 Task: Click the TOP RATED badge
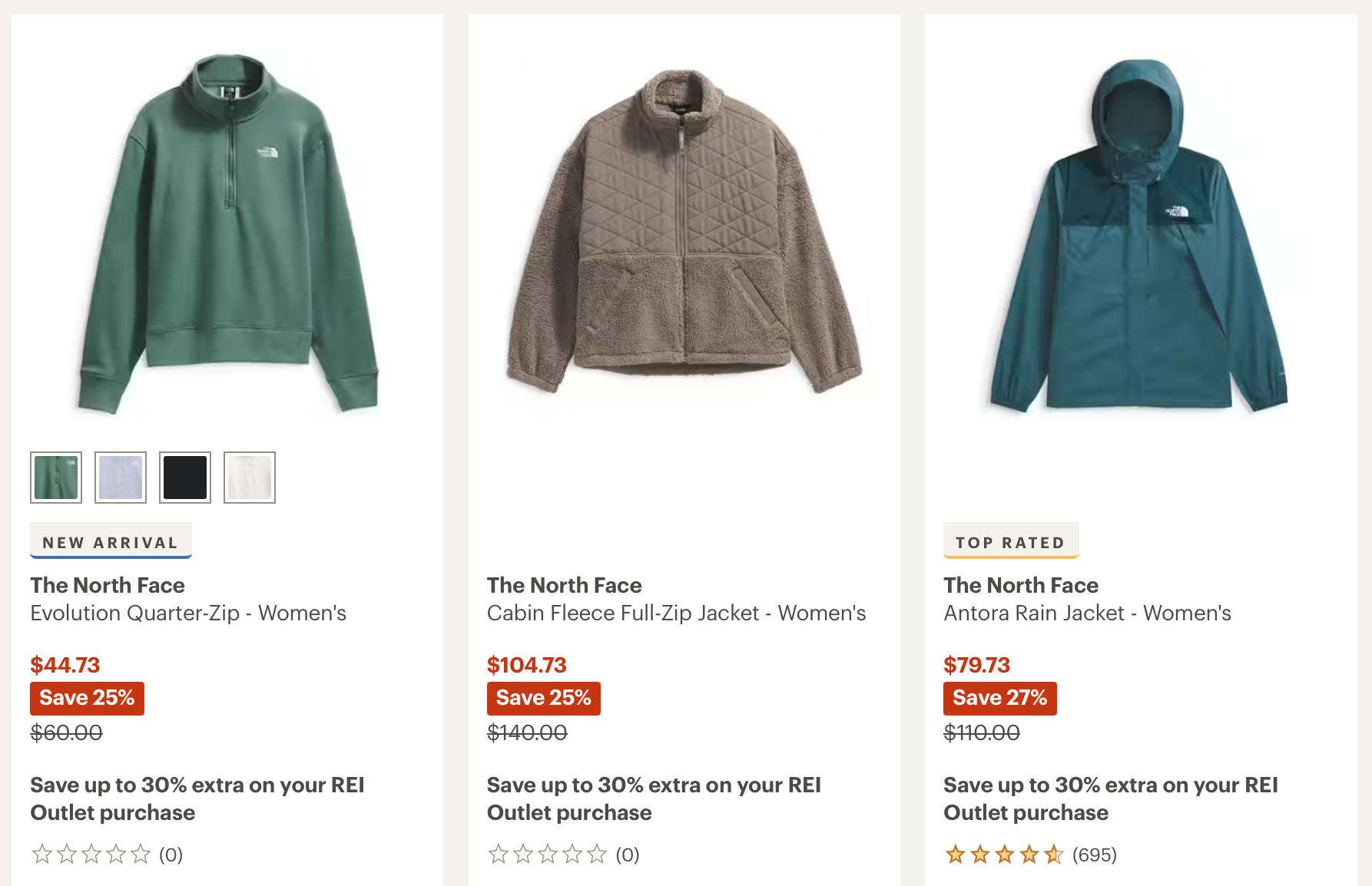1010,542
